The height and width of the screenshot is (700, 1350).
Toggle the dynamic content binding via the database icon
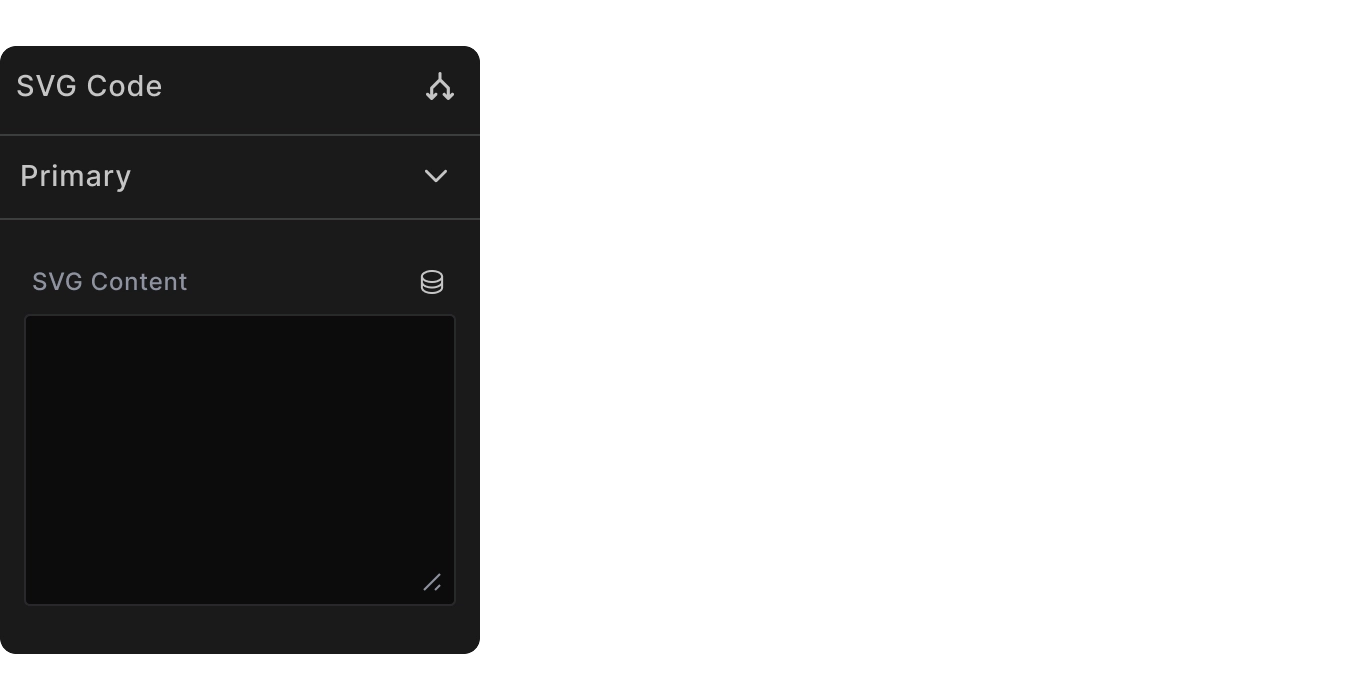pyautogui.click(x=432, y=282)
